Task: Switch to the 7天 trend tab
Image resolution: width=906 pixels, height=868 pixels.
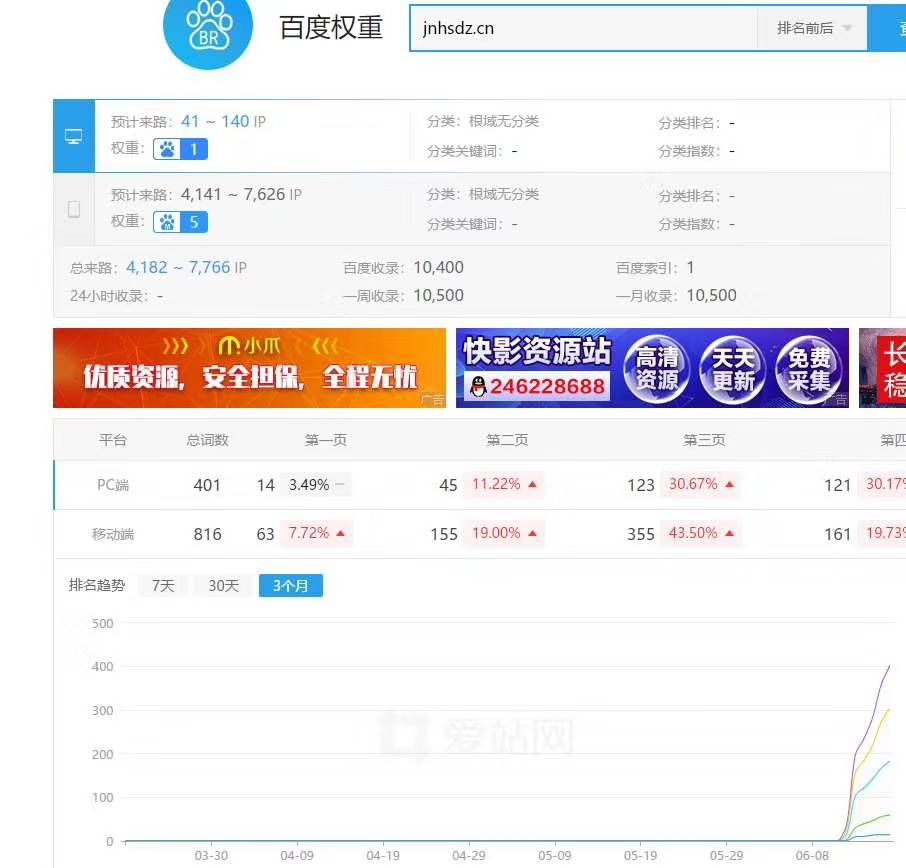Action: (162, 585)
